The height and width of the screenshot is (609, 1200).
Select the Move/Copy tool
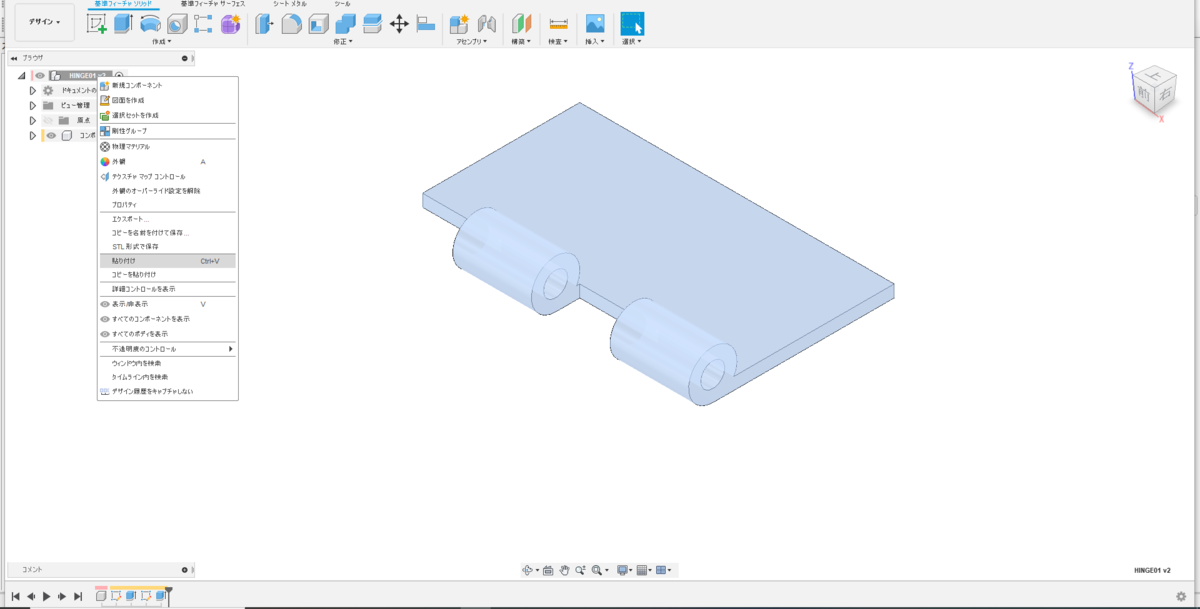click(399, 24)
